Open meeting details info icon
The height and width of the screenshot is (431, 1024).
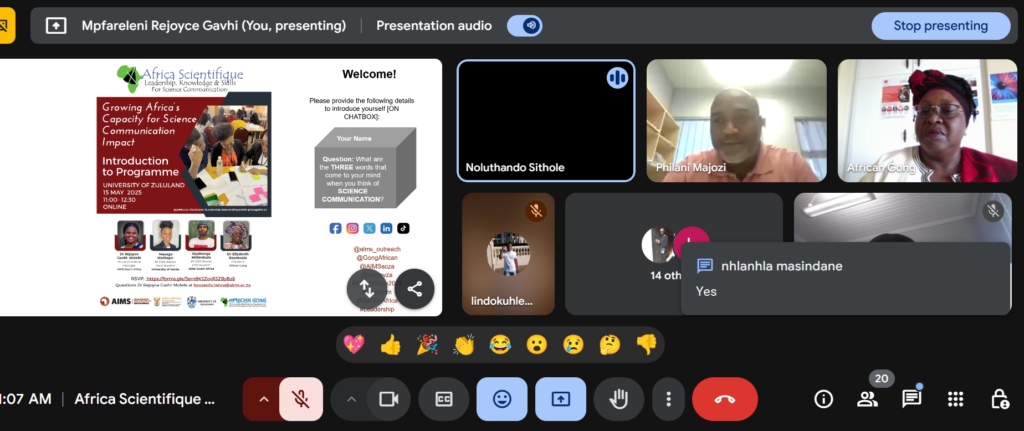[x=824, y=399]
